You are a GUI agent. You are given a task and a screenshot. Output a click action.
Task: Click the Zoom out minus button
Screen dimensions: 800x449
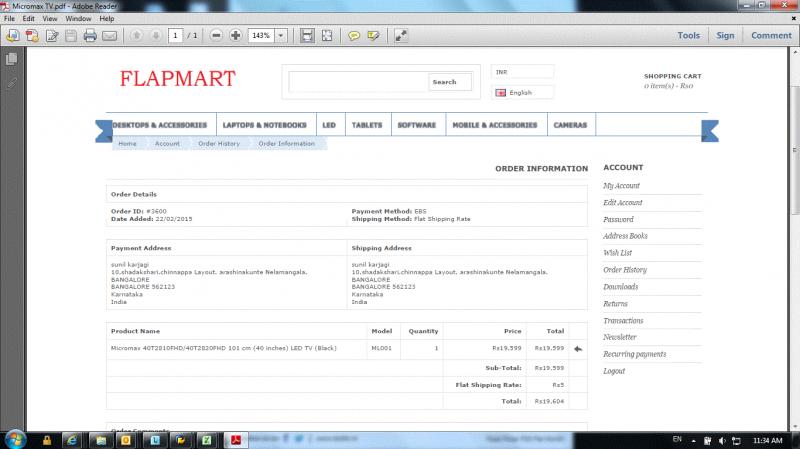(216, 35)
